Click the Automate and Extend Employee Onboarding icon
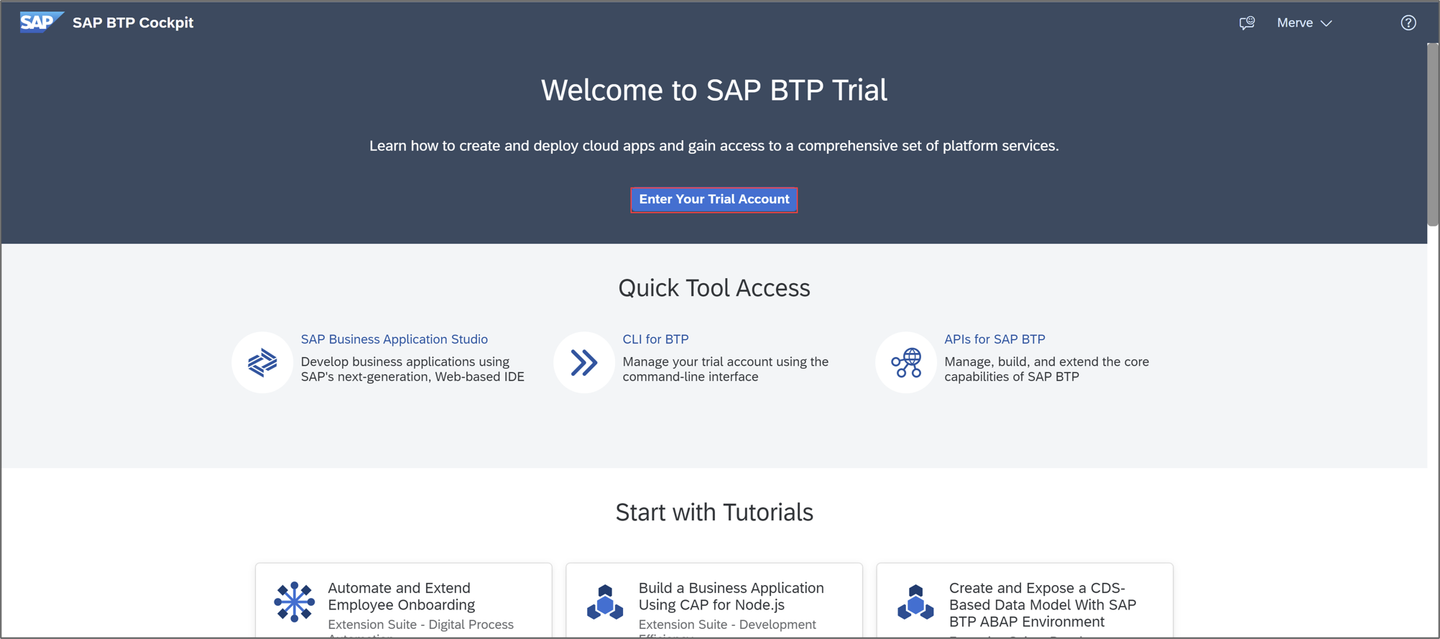This screenshot has height=639, width=1440. (x=294, y=602)
